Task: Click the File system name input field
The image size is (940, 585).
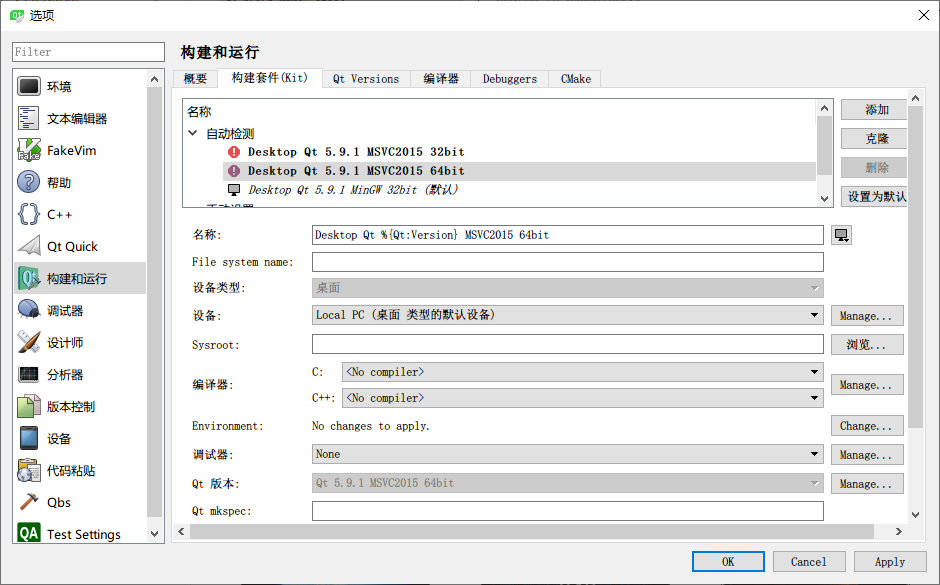Action: 568,262
